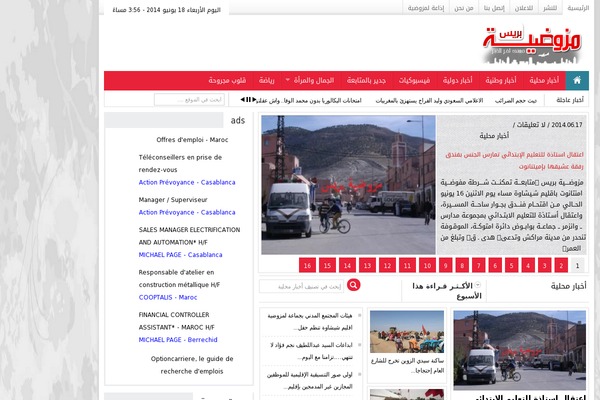Open the protest crowd thumbnail

[x=407, y=331]
